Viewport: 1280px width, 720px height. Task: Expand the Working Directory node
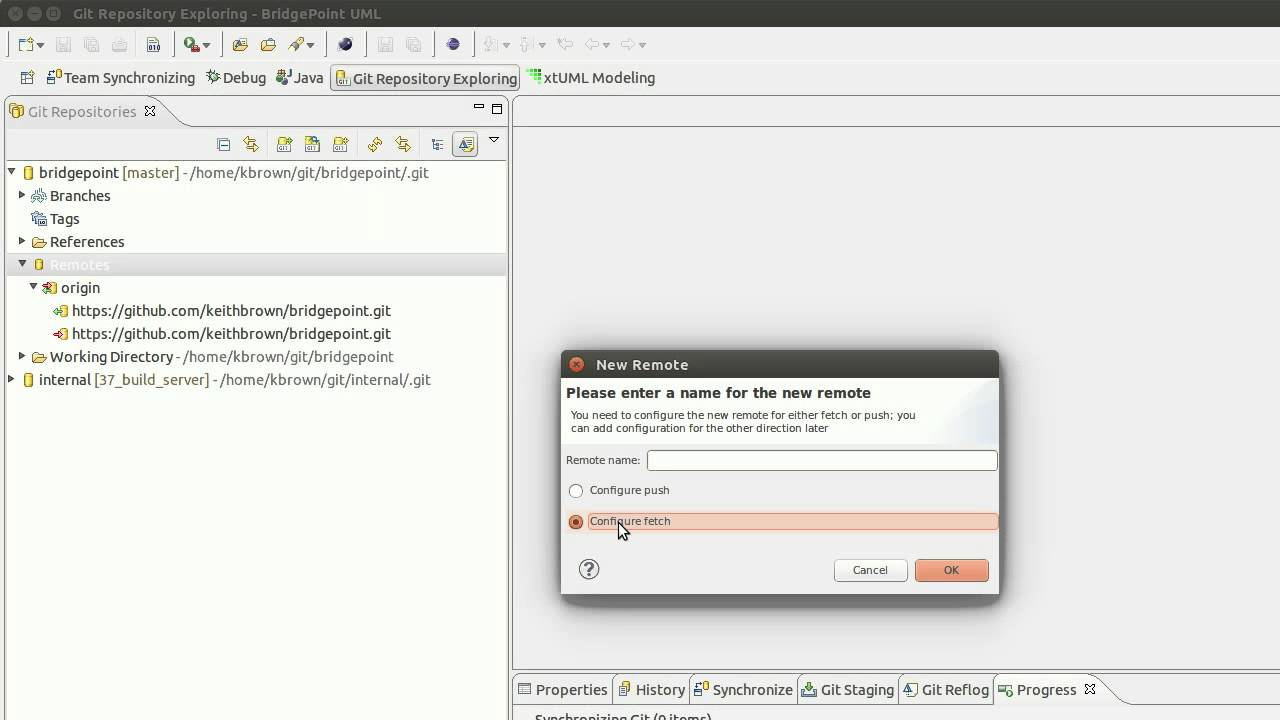(x=22, y=356)
